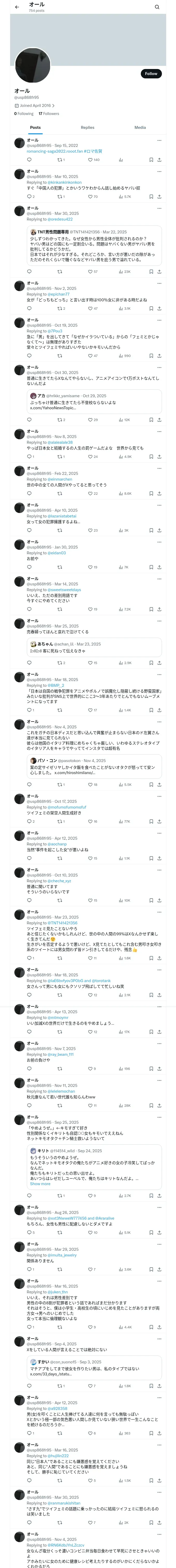Switch to the Replies tab

[87, 128]
